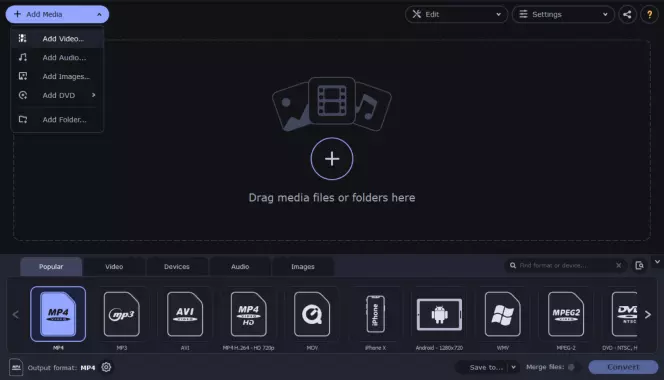Switch to the Popular tab
The width and height of the screenshot is (664, 380).
51,266
